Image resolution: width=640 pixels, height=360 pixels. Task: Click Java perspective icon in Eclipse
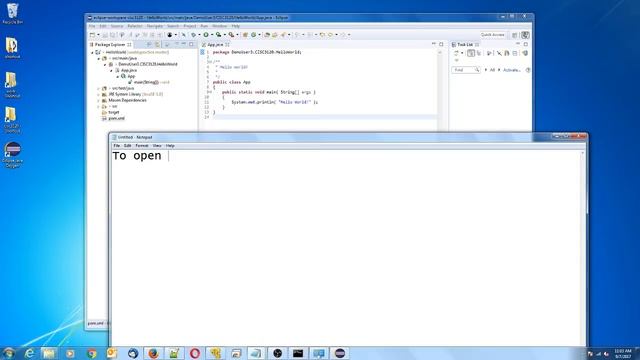tap(525, 35)
